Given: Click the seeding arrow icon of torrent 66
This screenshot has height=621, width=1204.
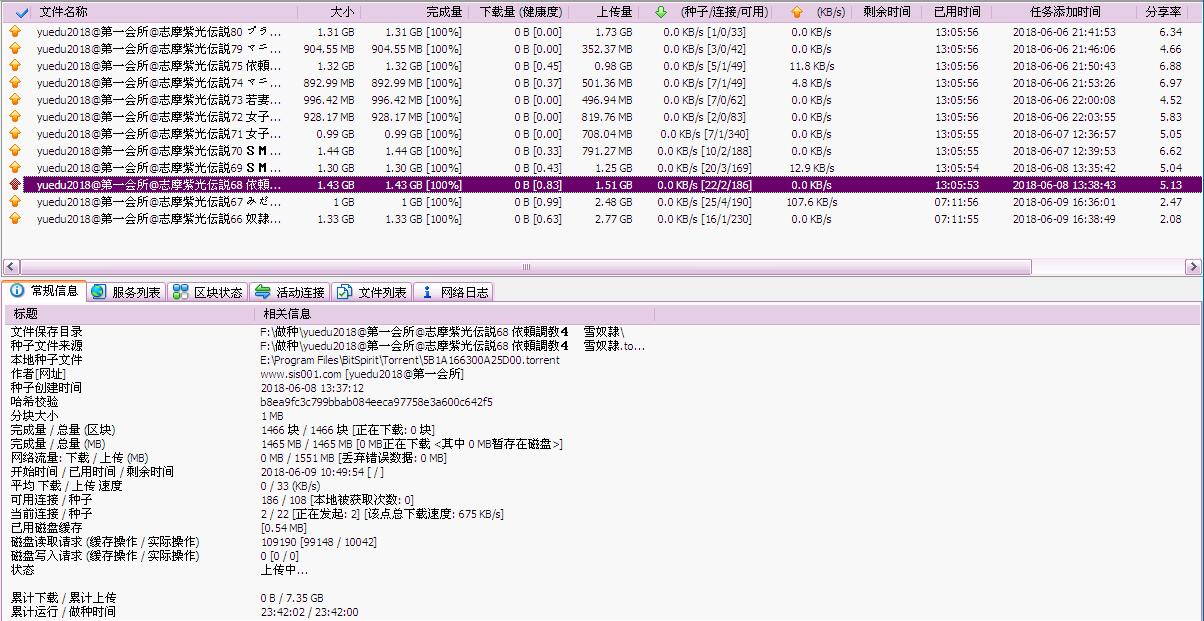Looking at the screenshot, I should coord(15,219).
